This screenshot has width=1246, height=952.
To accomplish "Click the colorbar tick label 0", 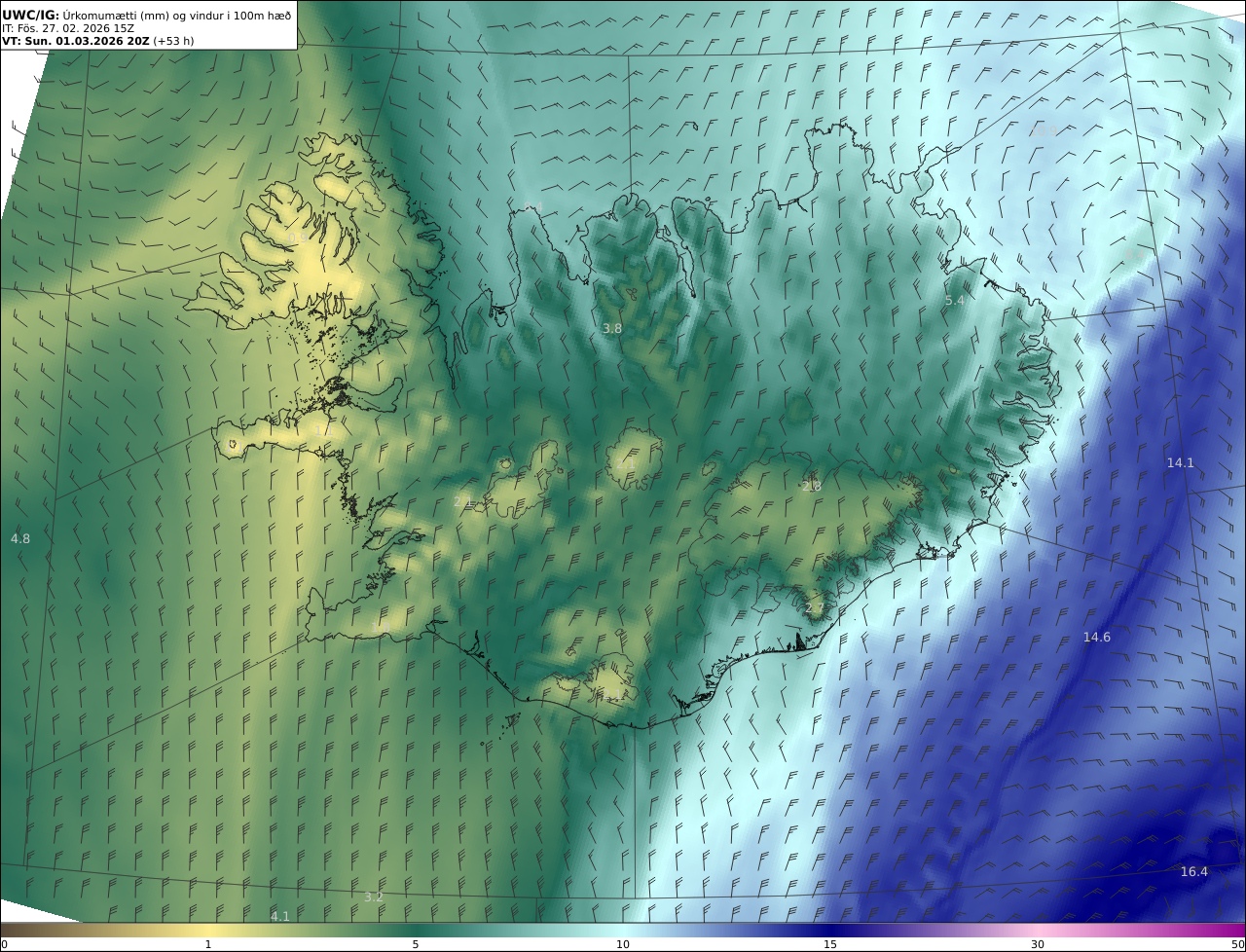I will click(4, 944).
